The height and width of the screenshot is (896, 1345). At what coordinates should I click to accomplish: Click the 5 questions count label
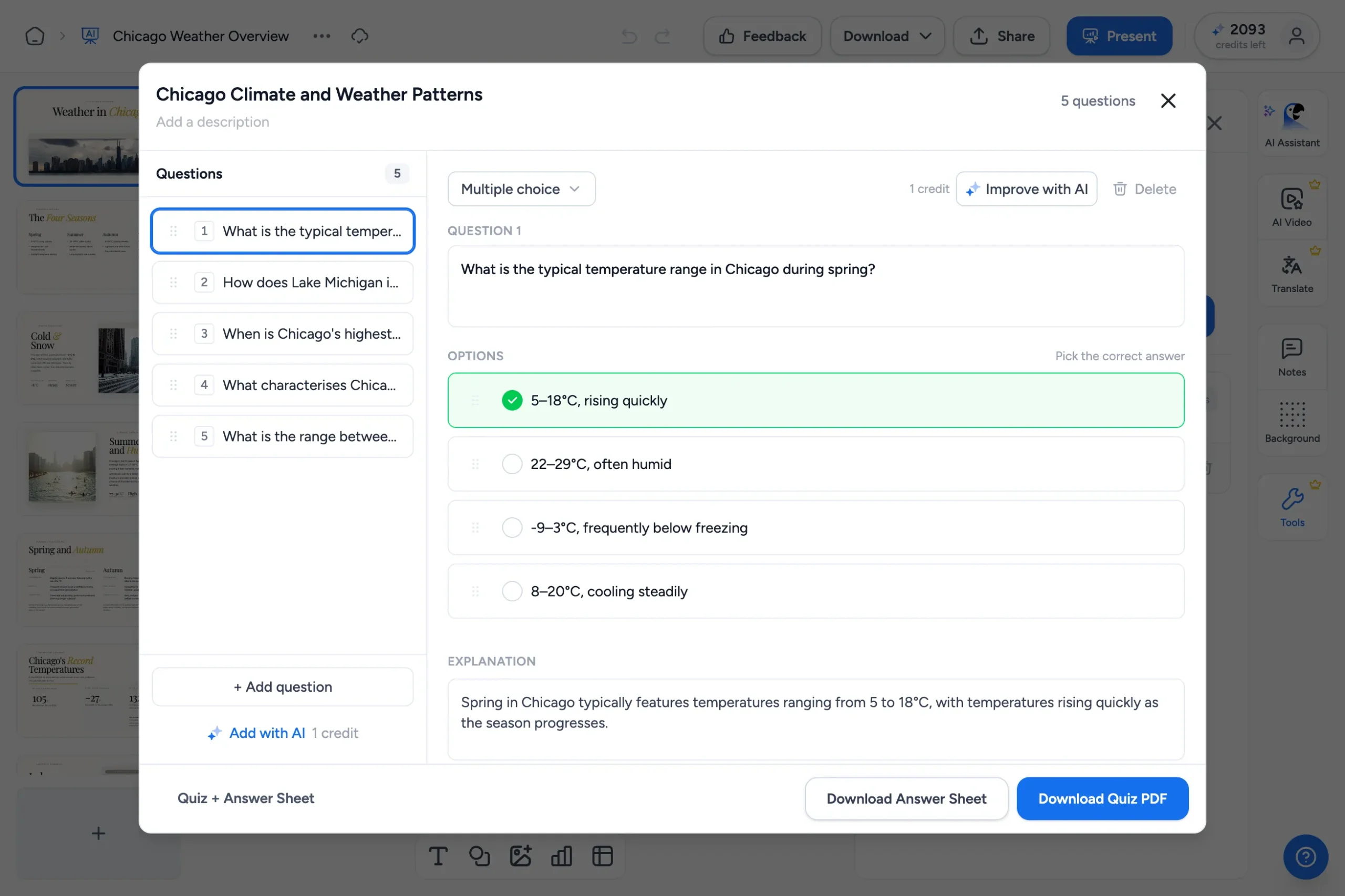[x=1098, y=101]
